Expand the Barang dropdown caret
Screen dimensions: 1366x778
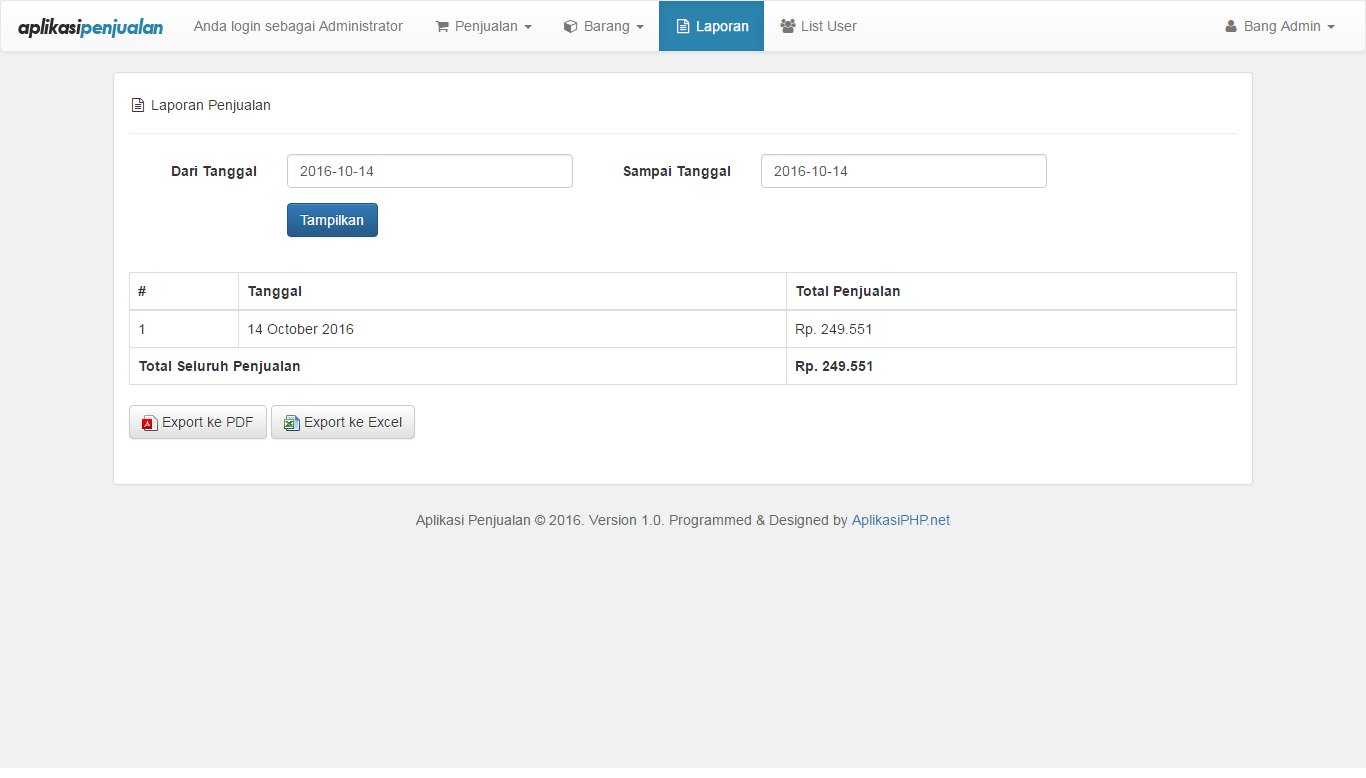(640, 27)
